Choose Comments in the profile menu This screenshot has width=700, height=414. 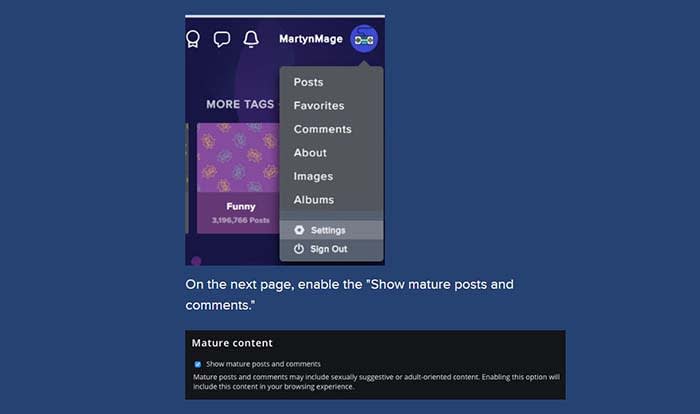pos(322,129)
